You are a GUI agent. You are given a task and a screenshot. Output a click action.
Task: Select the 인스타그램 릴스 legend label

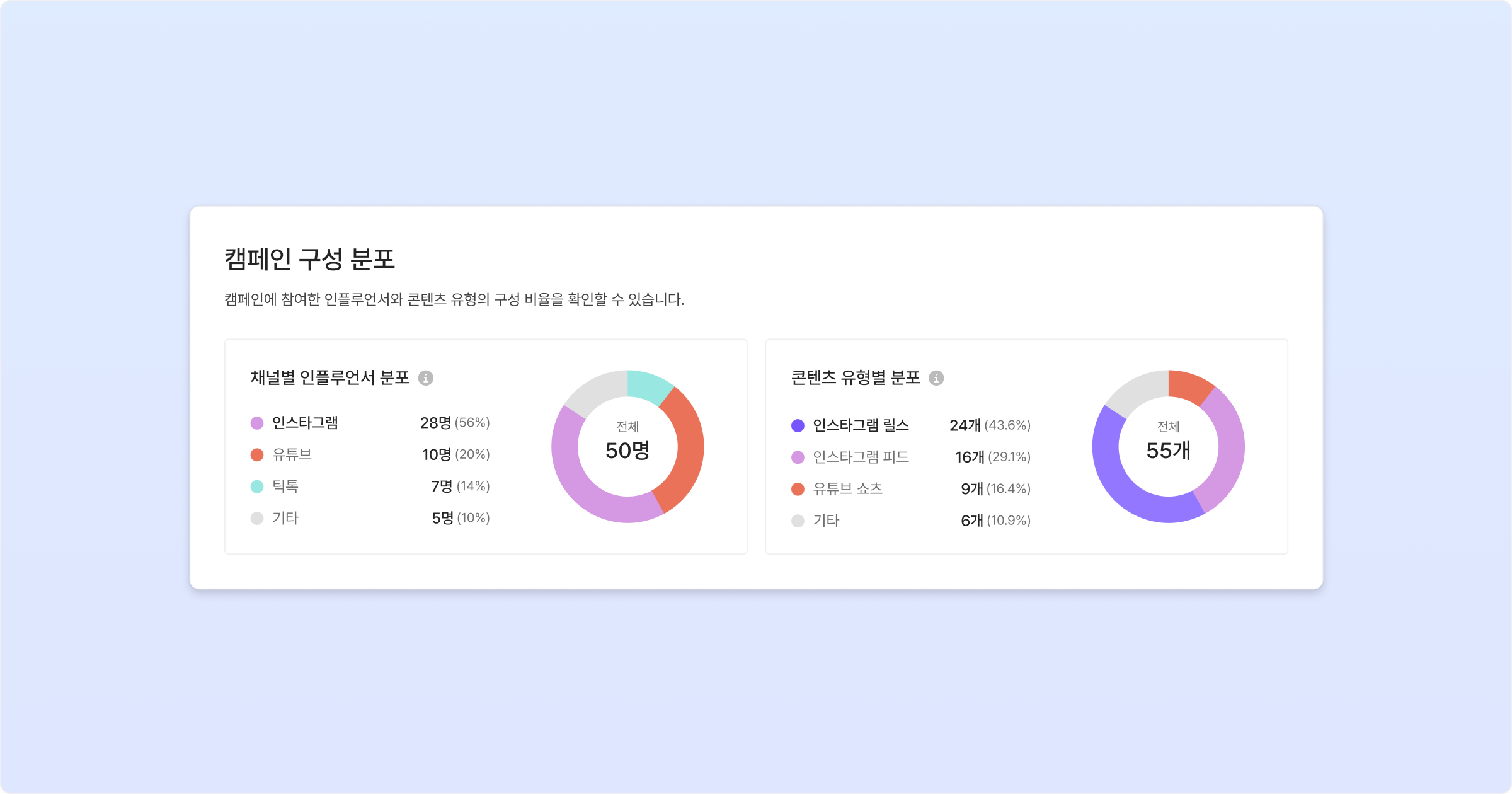(x=861, y=425)
